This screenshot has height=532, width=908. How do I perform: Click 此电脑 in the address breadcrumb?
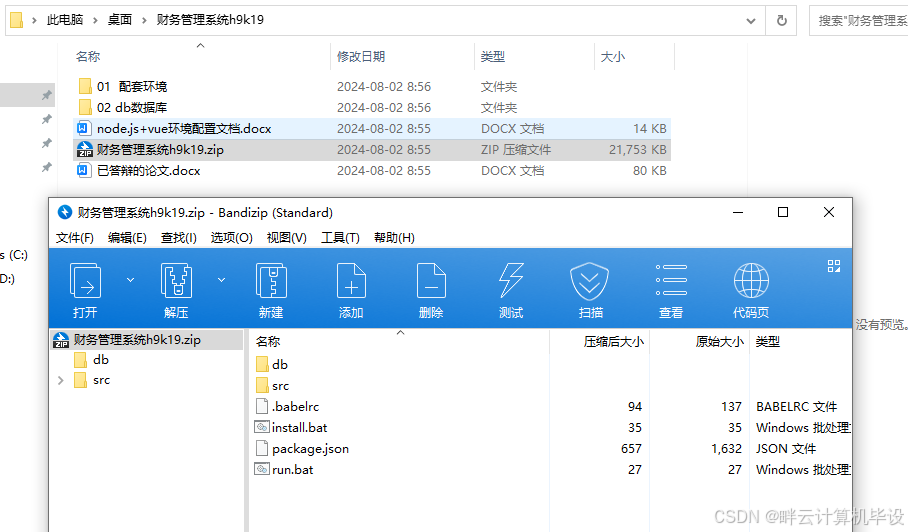click(65, 20)
